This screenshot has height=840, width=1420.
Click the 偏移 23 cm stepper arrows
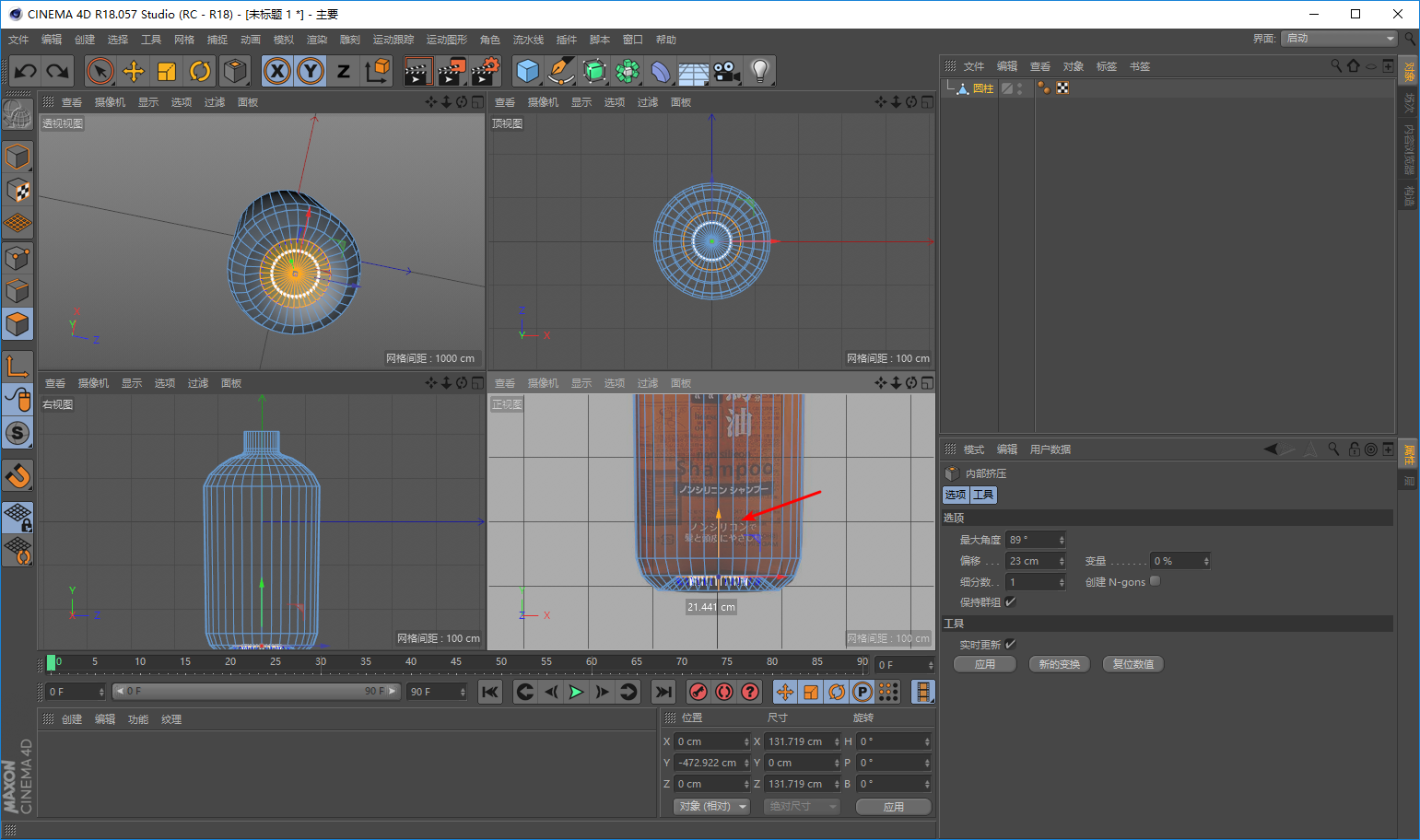pyautogui.click(x=1062, y=561)
